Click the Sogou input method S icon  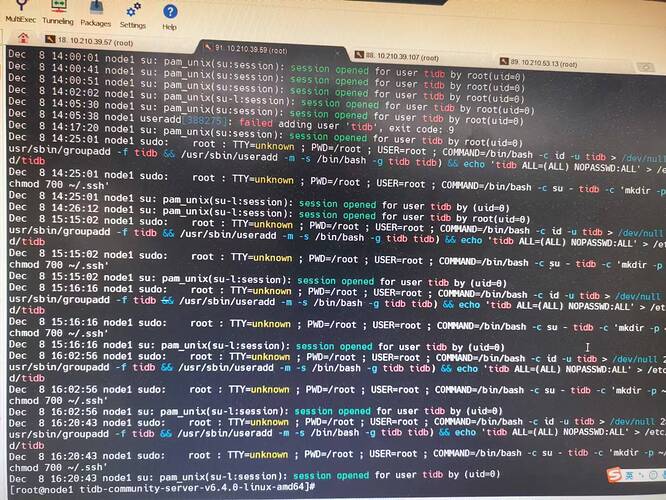point(614,475)
